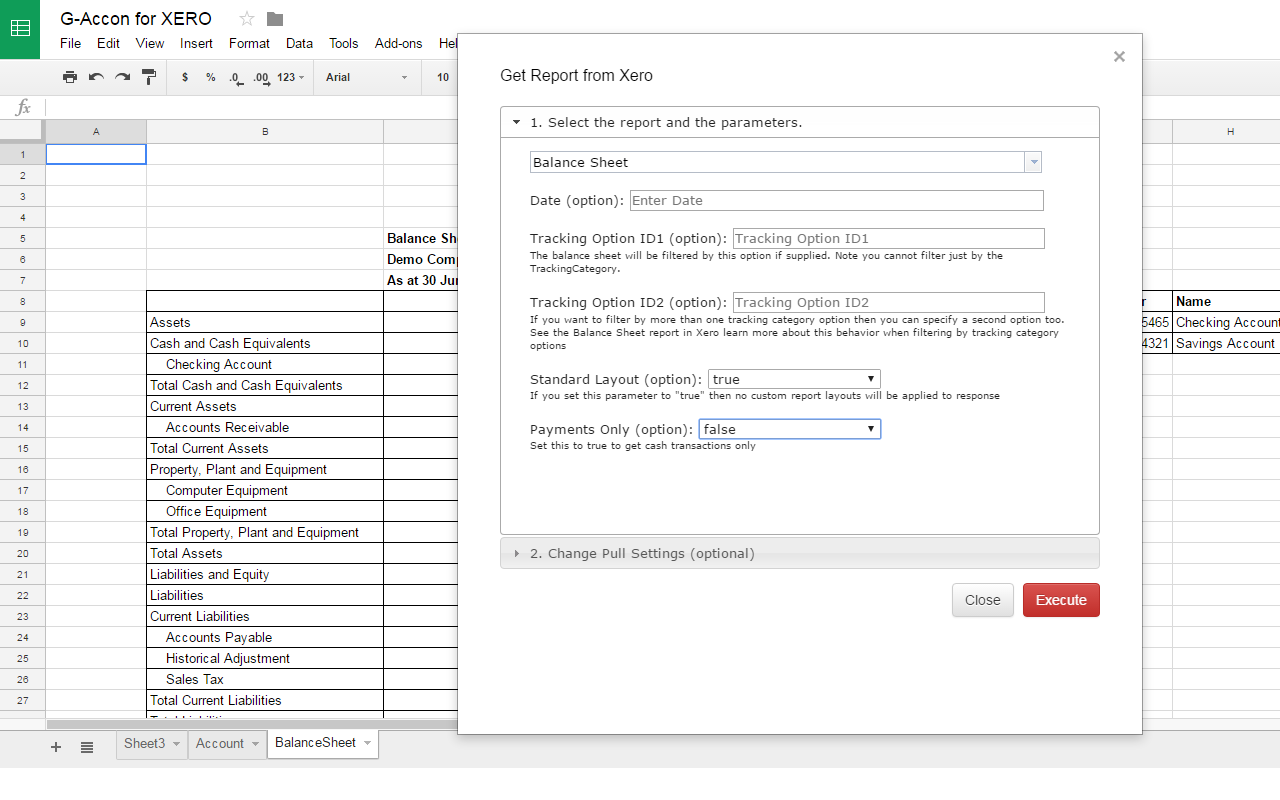Click the increase decimal places icon
1280x800 pixels.
262,77
